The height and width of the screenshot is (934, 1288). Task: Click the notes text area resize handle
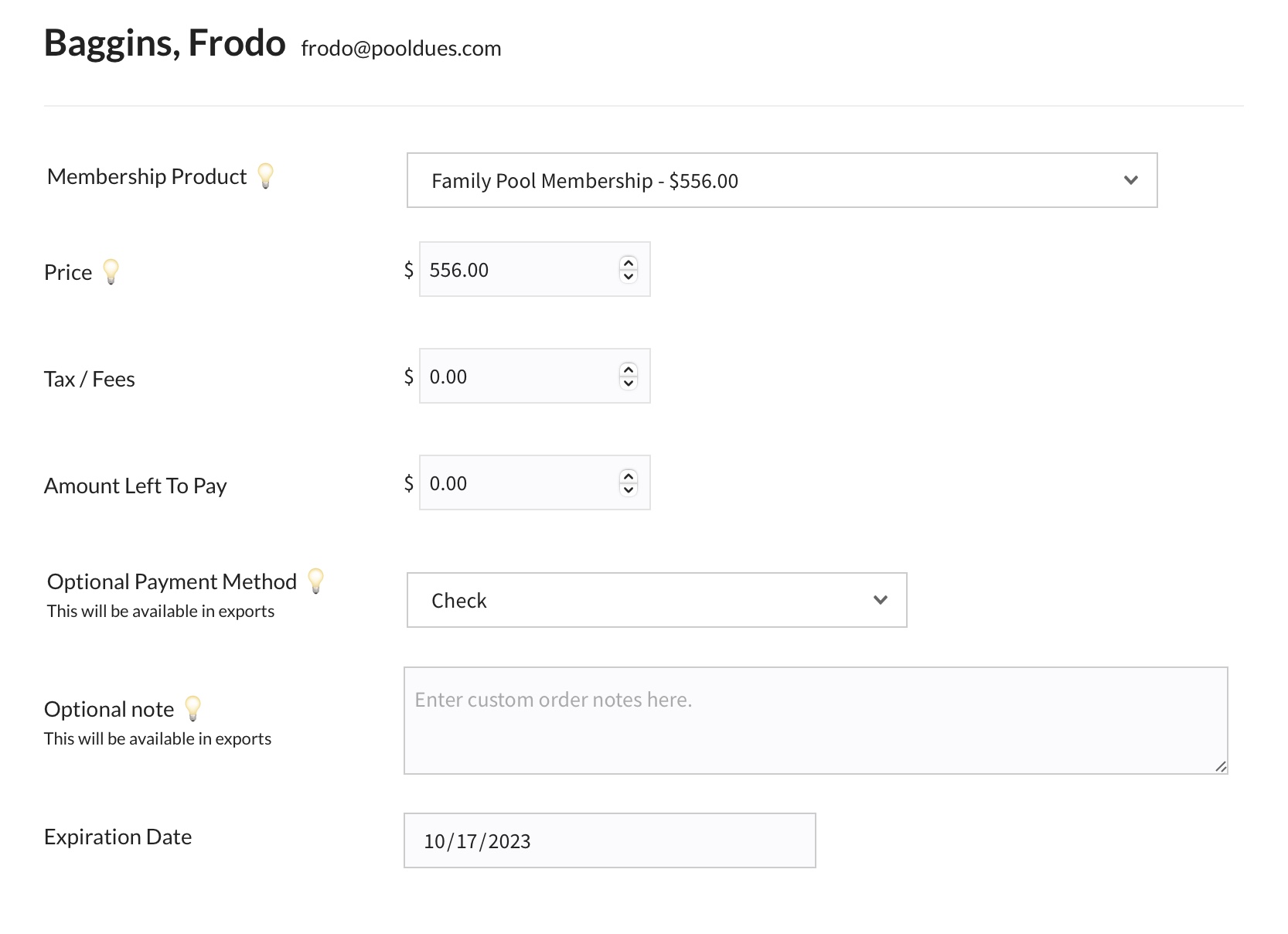[x=1221, y=766]
